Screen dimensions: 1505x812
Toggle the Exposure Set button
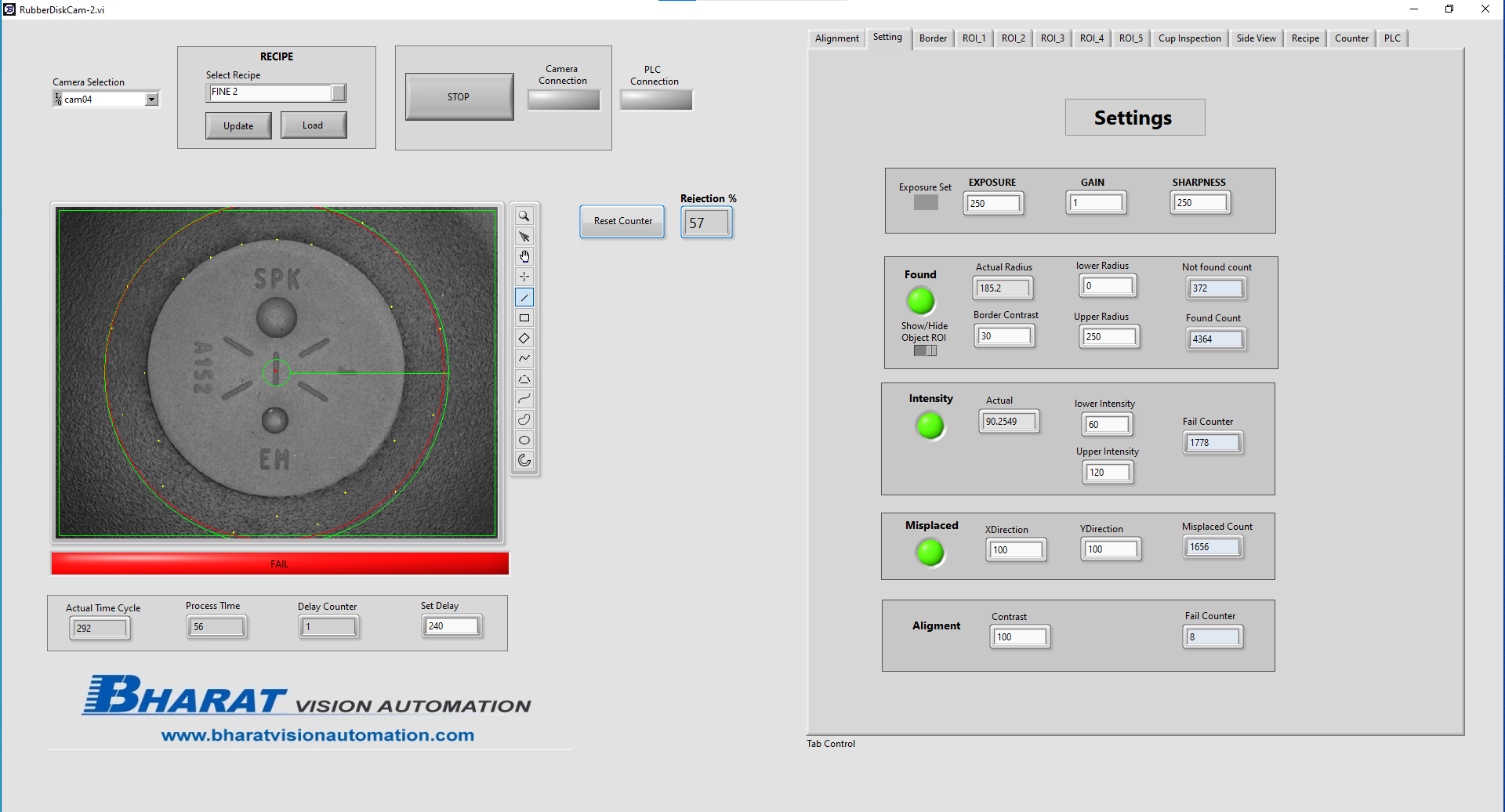pos(926,202)
